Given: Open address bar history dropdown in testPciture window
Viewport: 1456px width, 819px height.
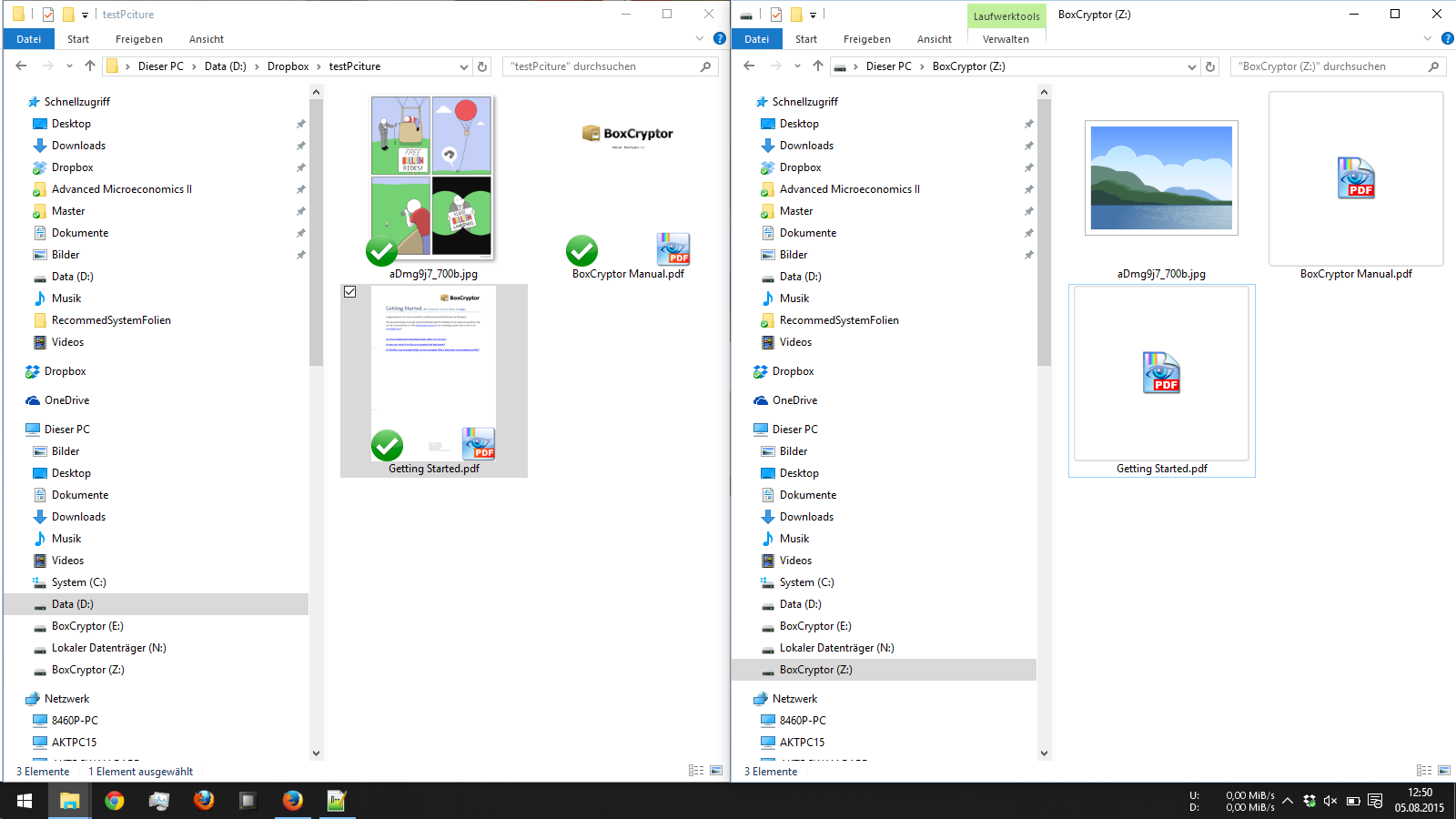Looking at the screenshot, I should pos(463,66).
